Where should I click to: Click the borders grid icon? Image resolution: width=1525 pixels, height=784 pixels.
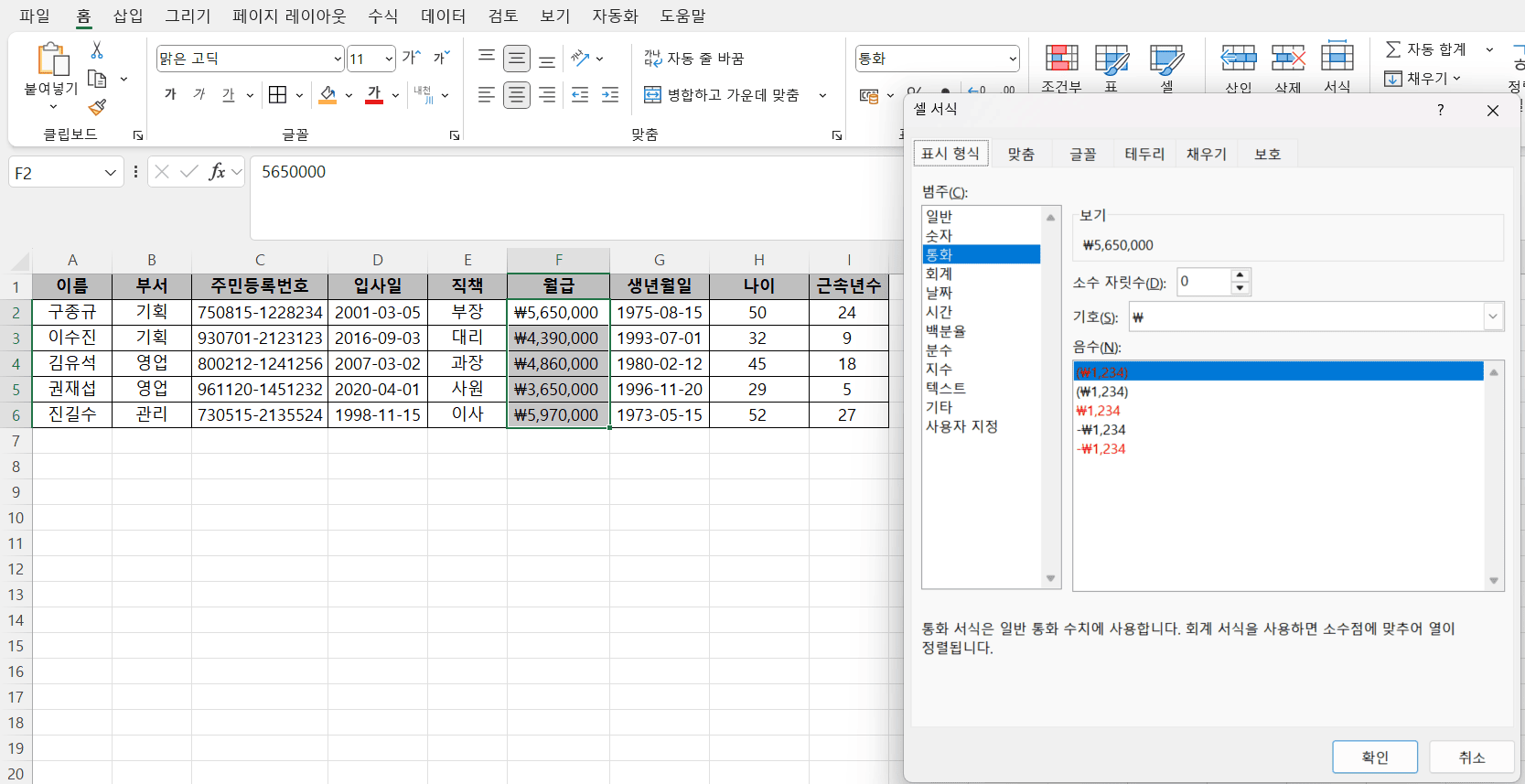pyautogui.click(x=277, y=94)
